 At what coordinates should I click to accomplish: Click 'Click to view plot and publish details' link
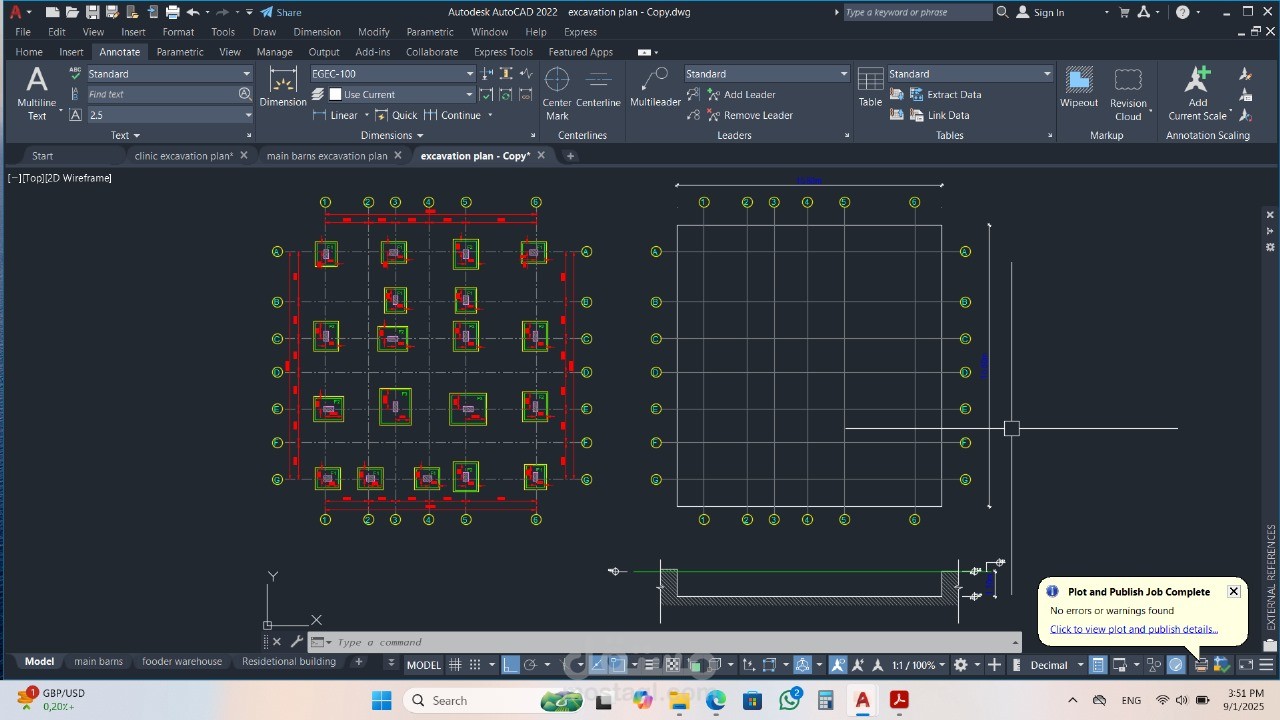tap(1133, 629)
